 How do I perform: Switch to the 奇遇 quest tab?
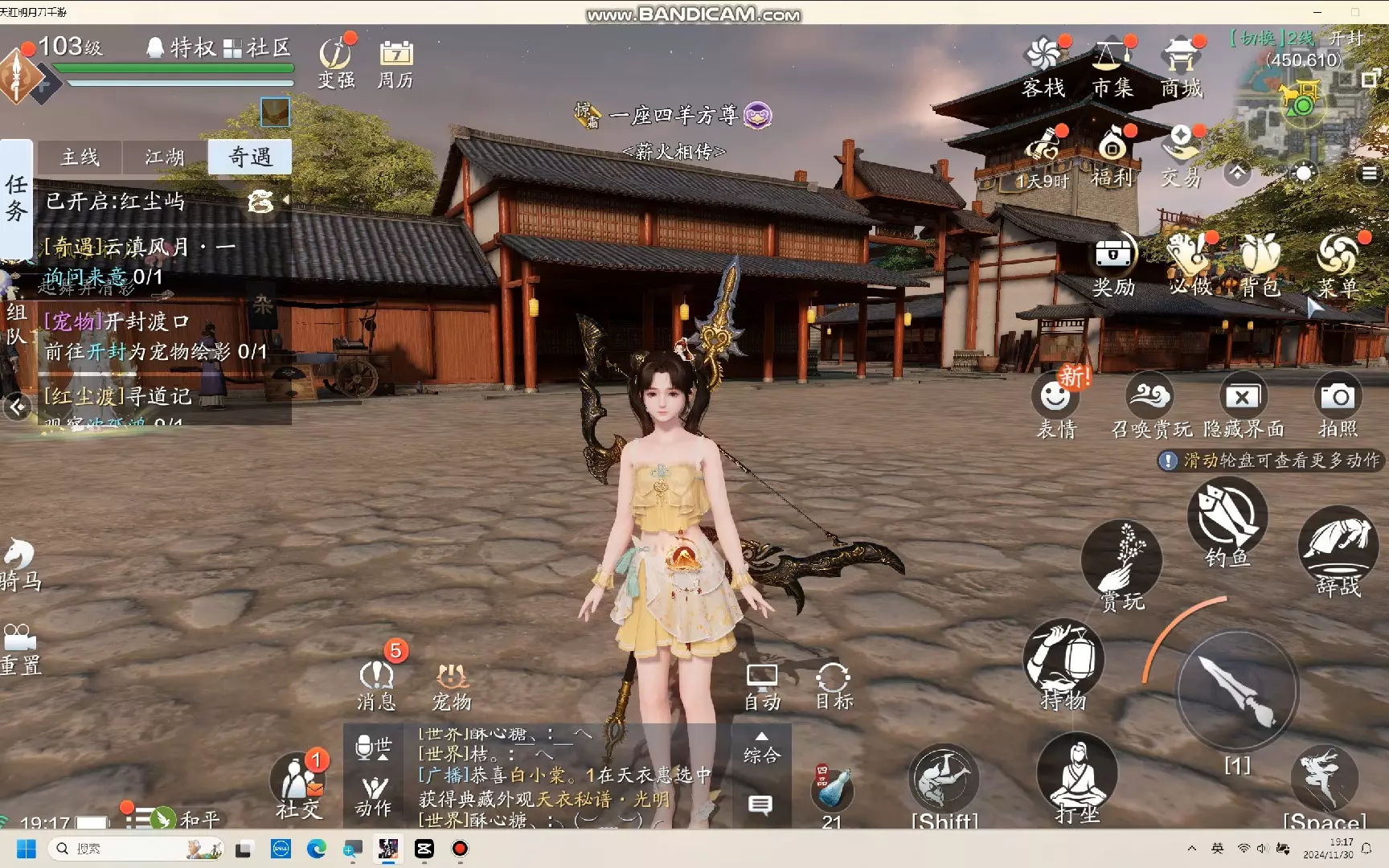(x=250, y=158)
